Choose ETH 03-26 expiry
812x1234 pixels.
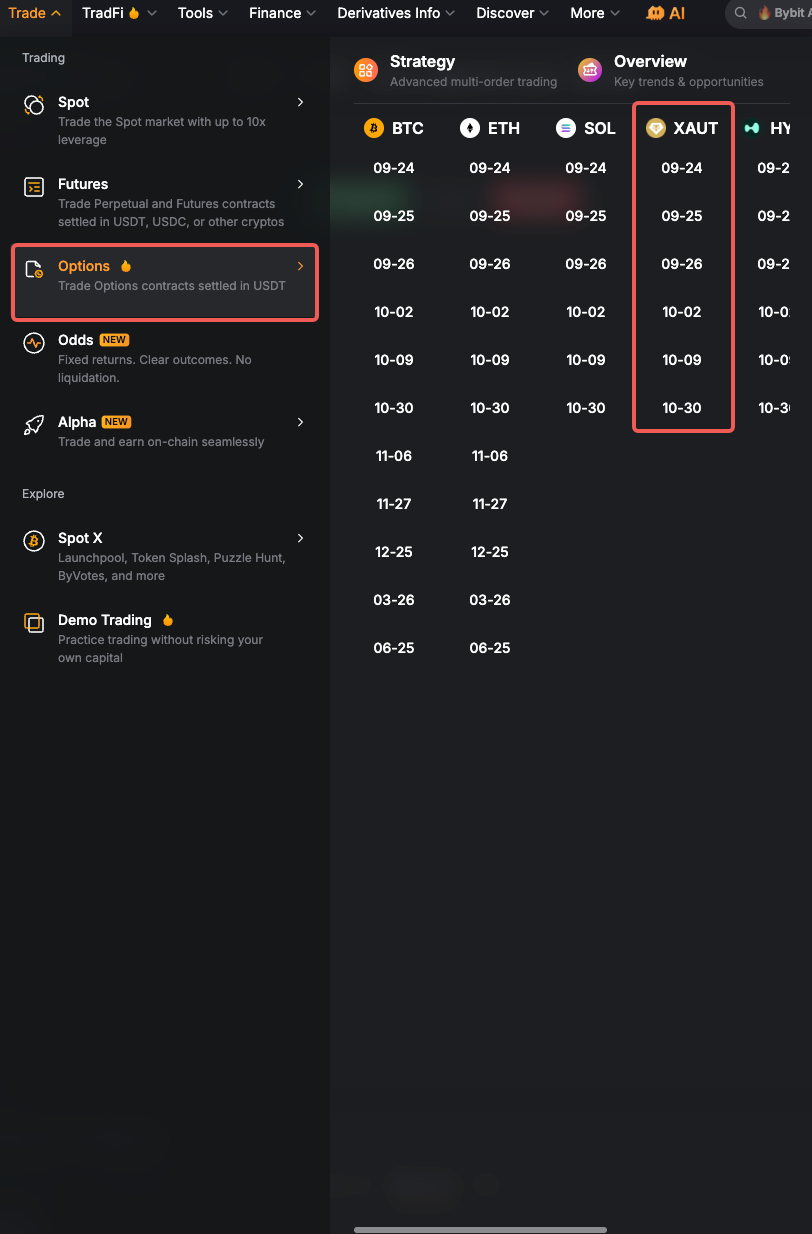[490, 600]
